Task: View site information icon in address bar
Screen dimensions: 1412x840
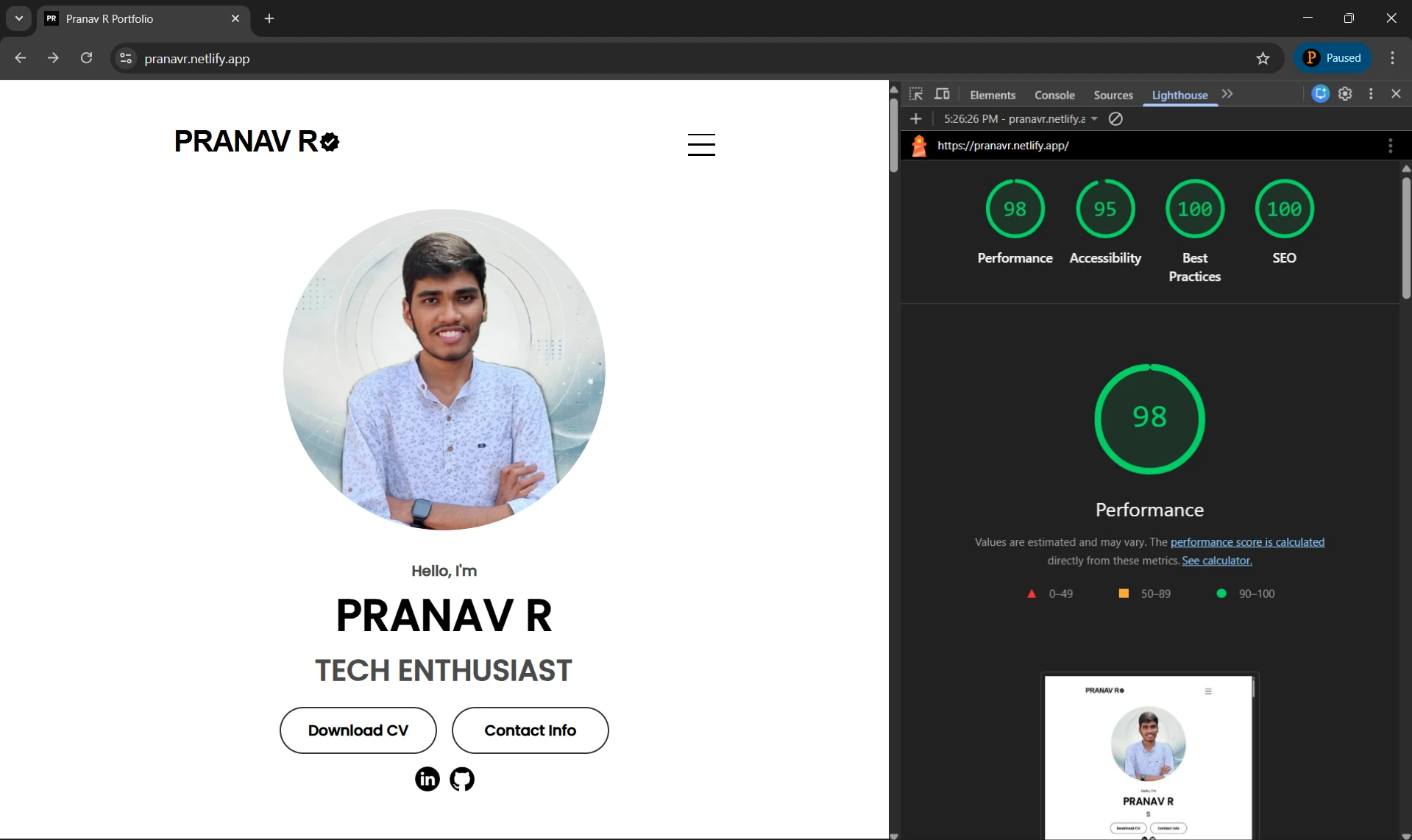Action: pyautogui.click(x=126, y=58)
